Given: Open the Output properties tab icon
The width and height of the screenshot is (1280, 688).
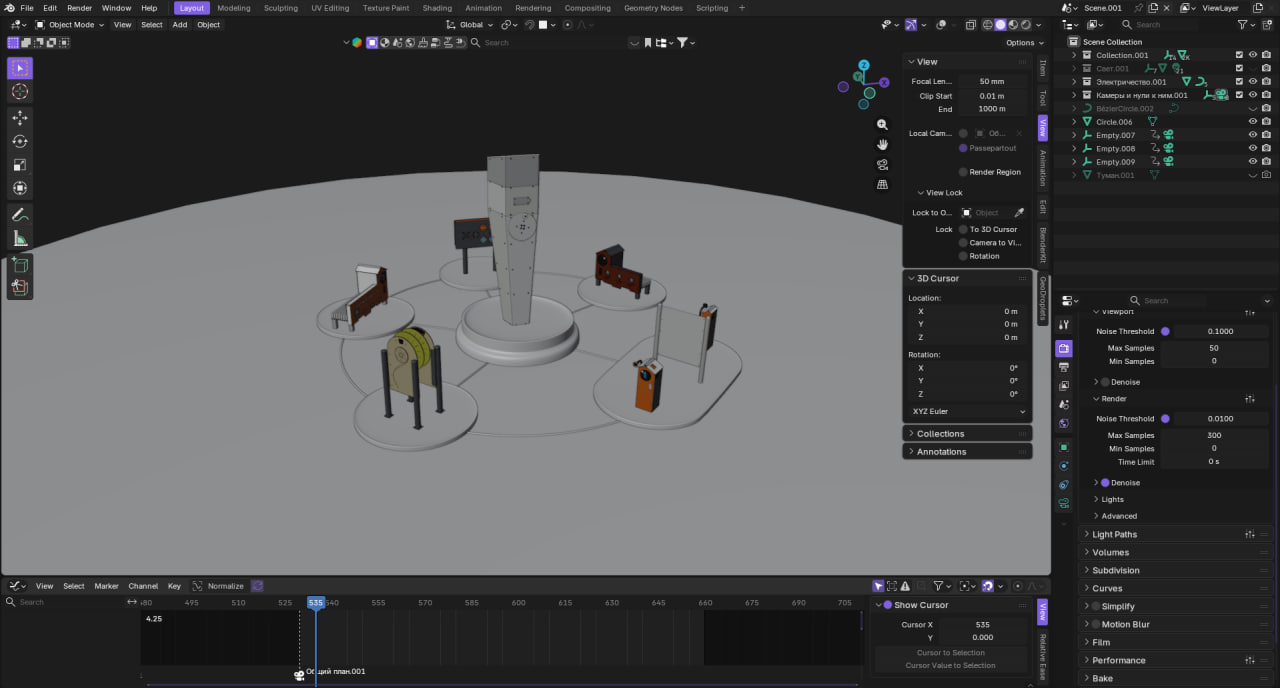Looking at the screenshot, I should 1064,367.
